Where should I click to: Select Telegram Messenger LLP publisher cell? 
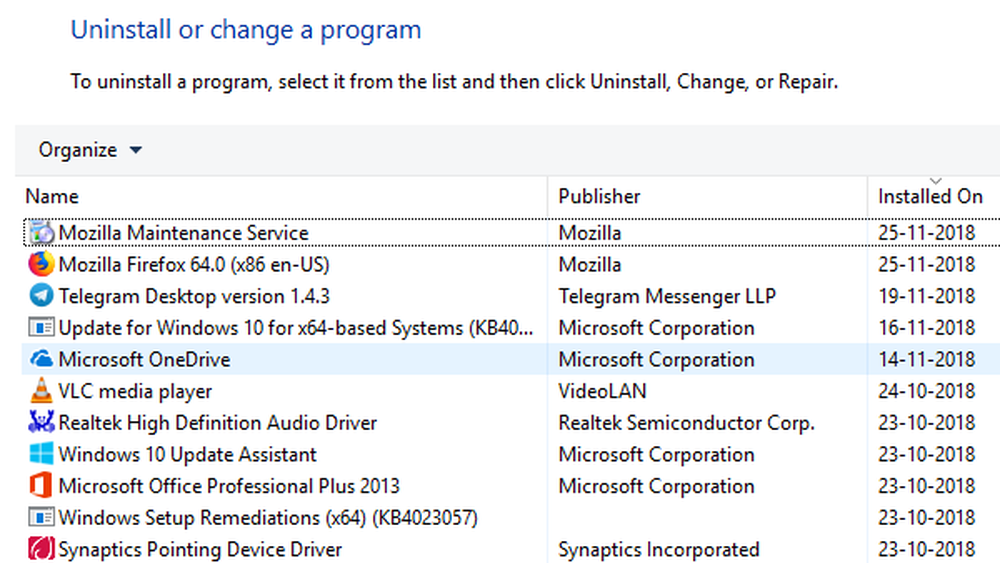[x=667, y=296]
